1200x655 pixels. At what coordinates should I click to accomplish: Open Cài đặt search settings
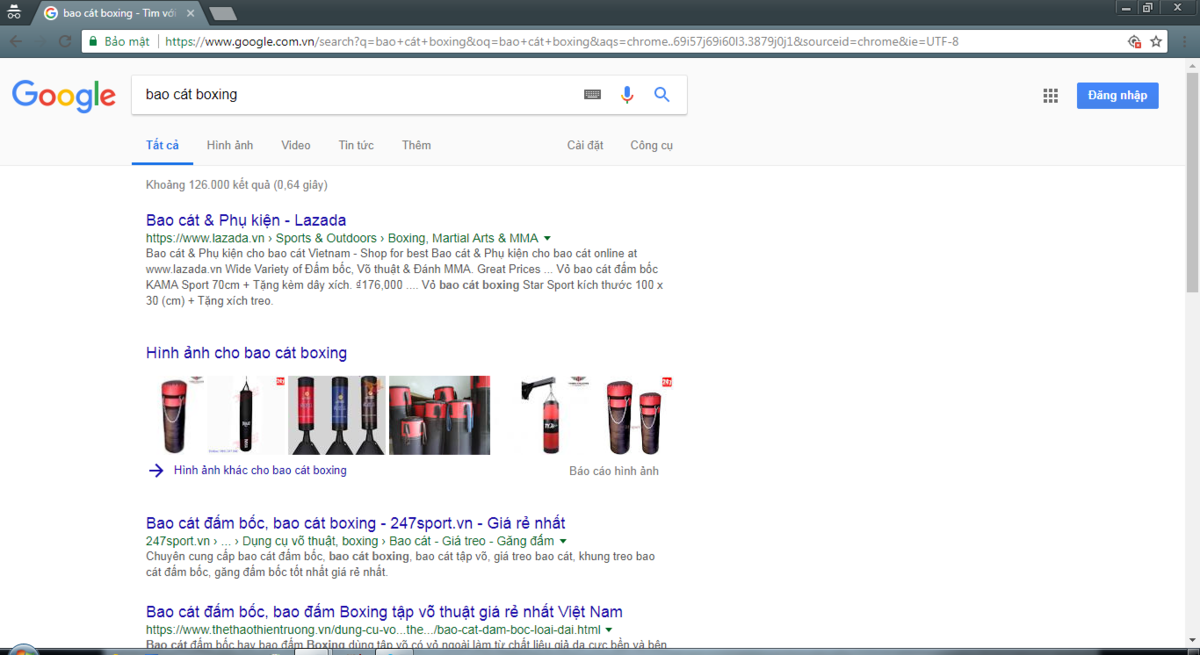(585, 145)
